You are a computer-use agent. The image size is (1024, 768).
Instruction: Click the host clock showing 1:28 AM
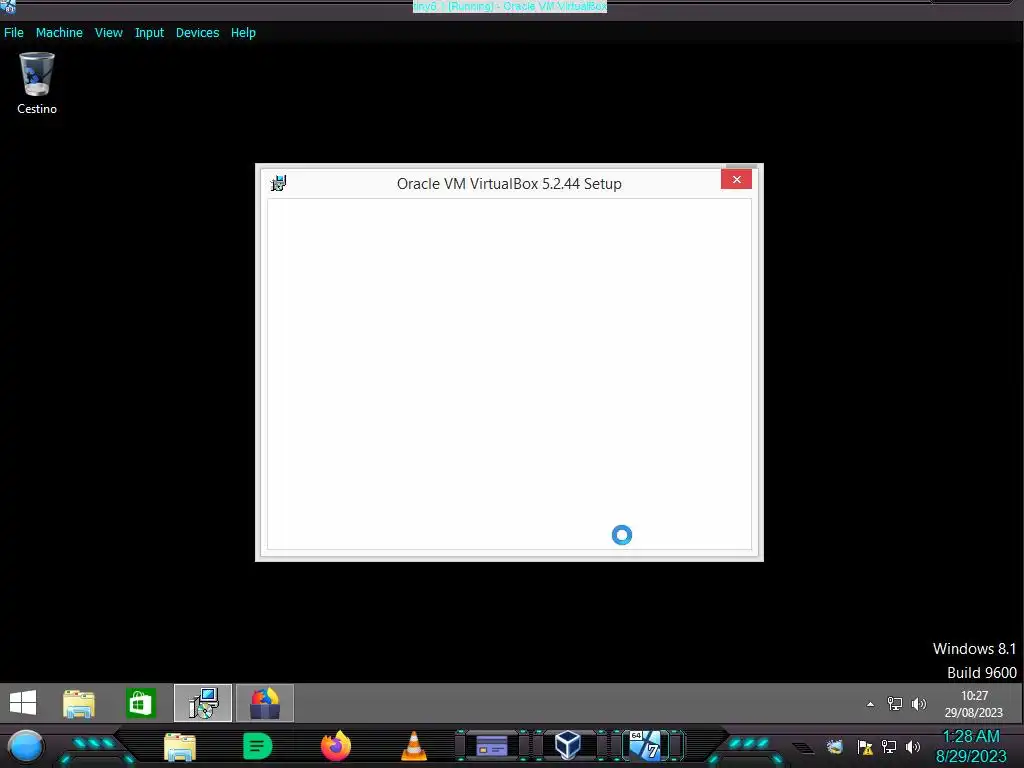pyautogui.click(x=971, y=746)
